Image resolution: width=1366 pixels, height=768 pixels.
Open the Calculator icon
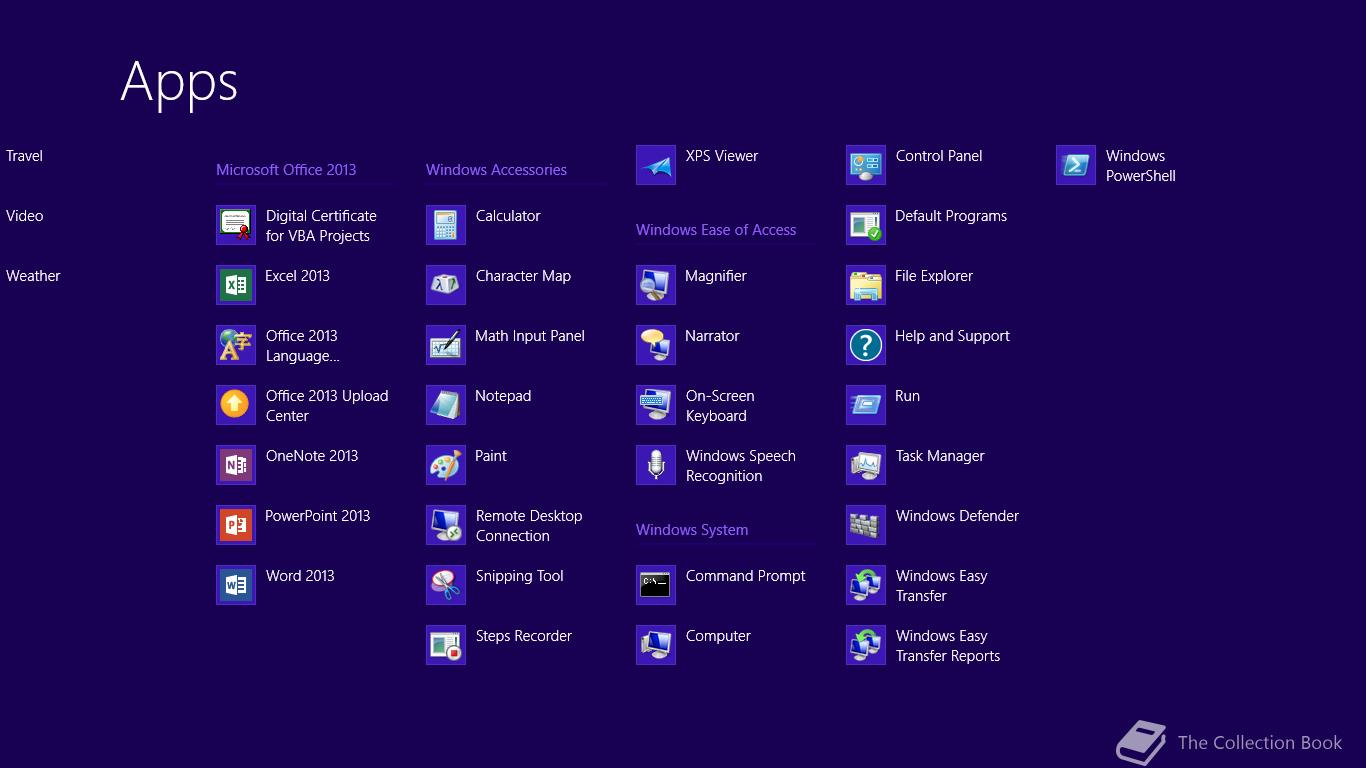(x=446, y=225)
